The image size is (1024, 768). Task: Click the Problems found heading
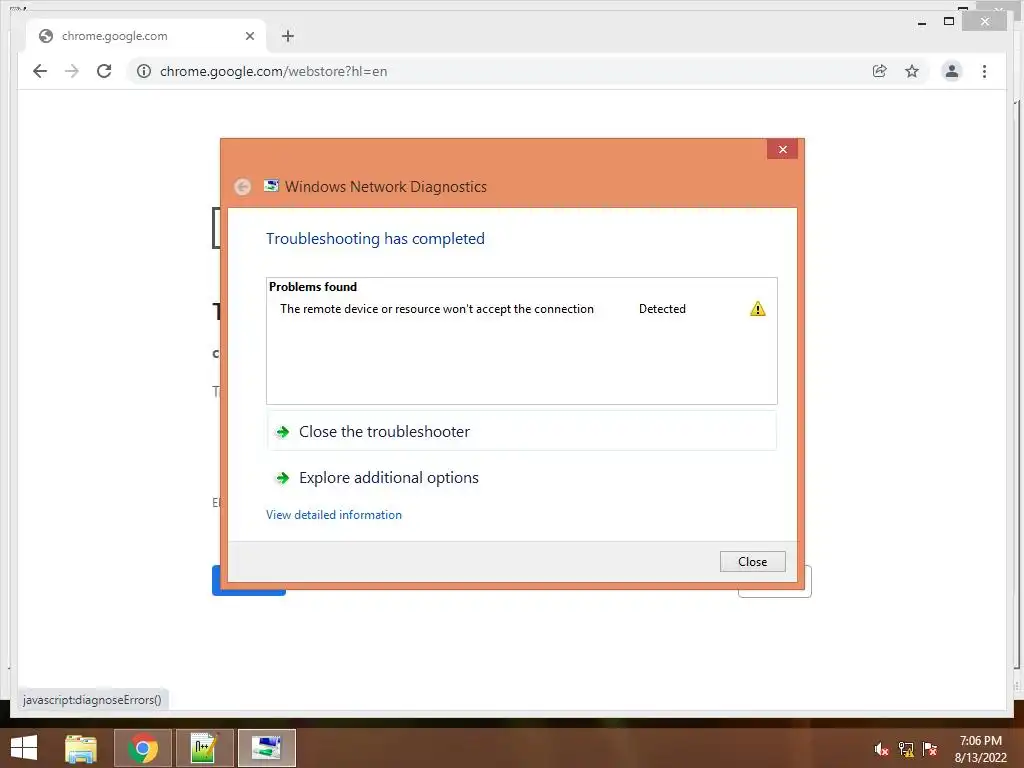tap(313, 287)
